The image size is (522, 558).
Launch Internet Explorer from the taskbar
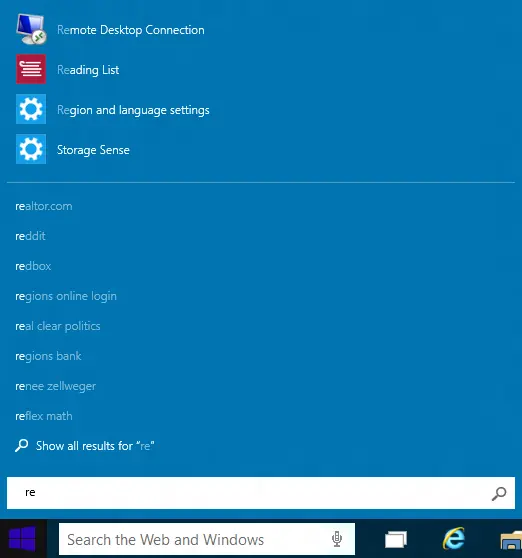point(453,538)
